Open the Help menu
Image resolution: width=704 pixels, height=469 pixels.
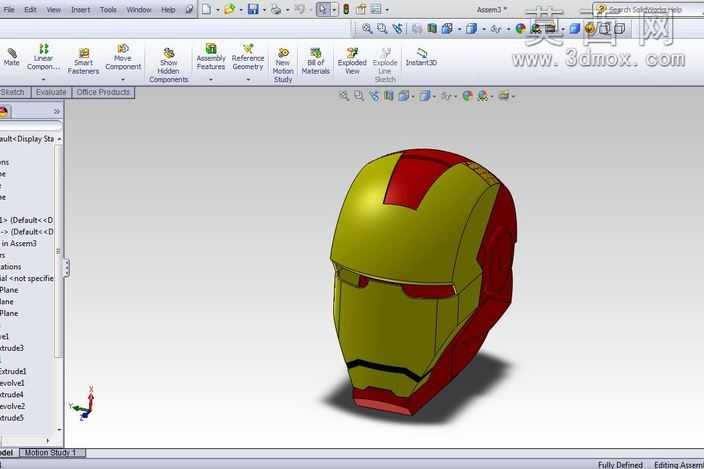tap(168, 9)
